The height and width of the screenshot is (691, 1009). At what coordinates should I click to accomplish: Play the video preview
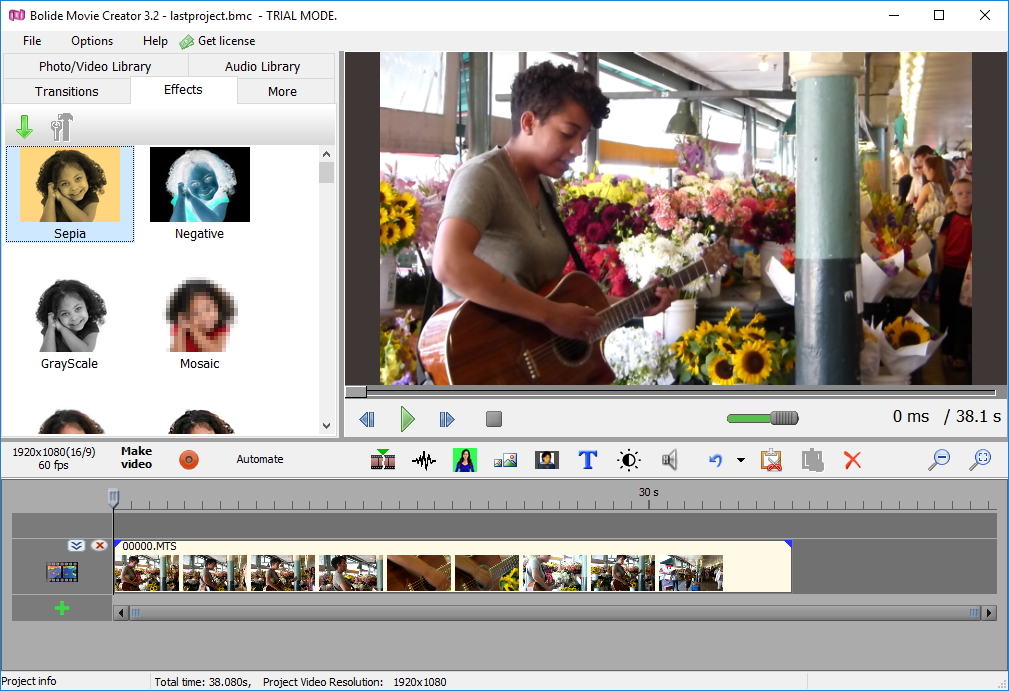tap(407, 419)
